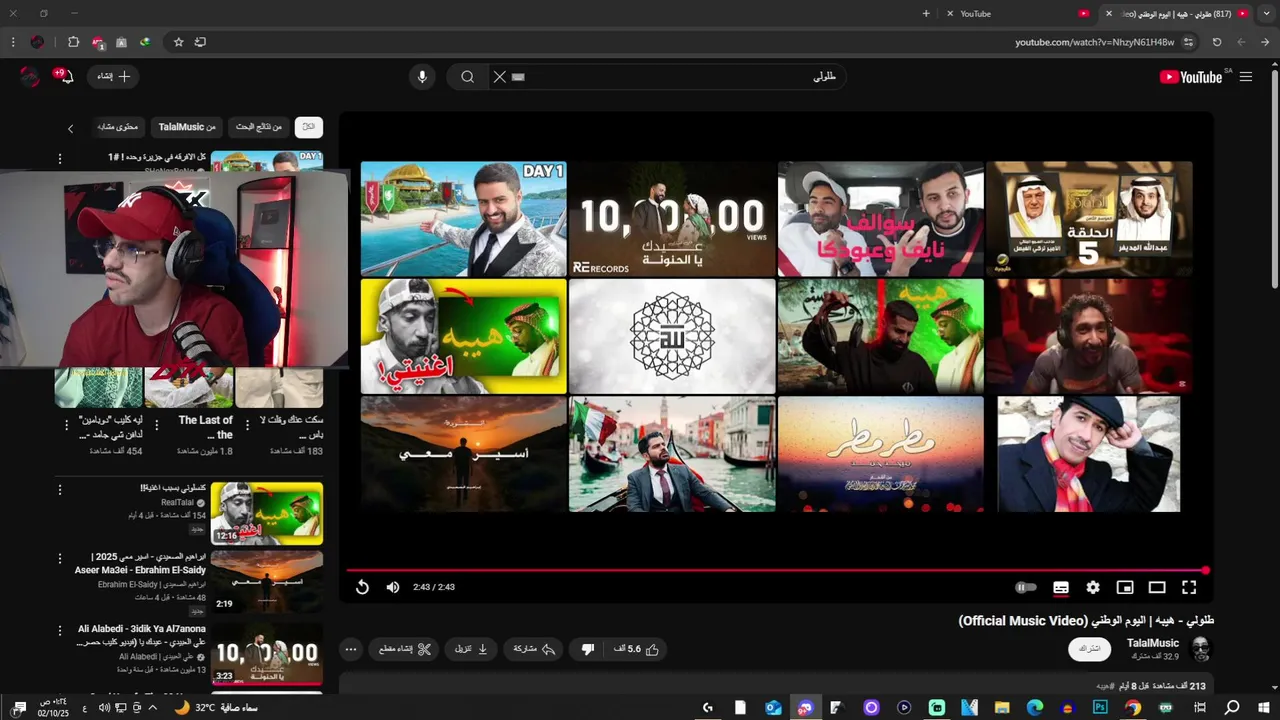Select the 'All' filter chip
This screenshot has width=1280, height=720.
(309, 127)
